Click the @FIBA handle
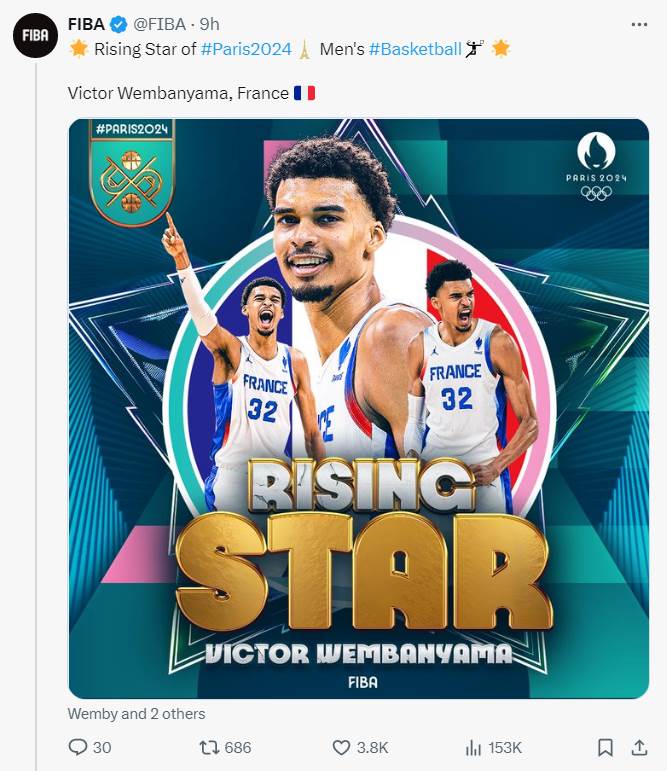667x771 pixels. coord(160,24)
